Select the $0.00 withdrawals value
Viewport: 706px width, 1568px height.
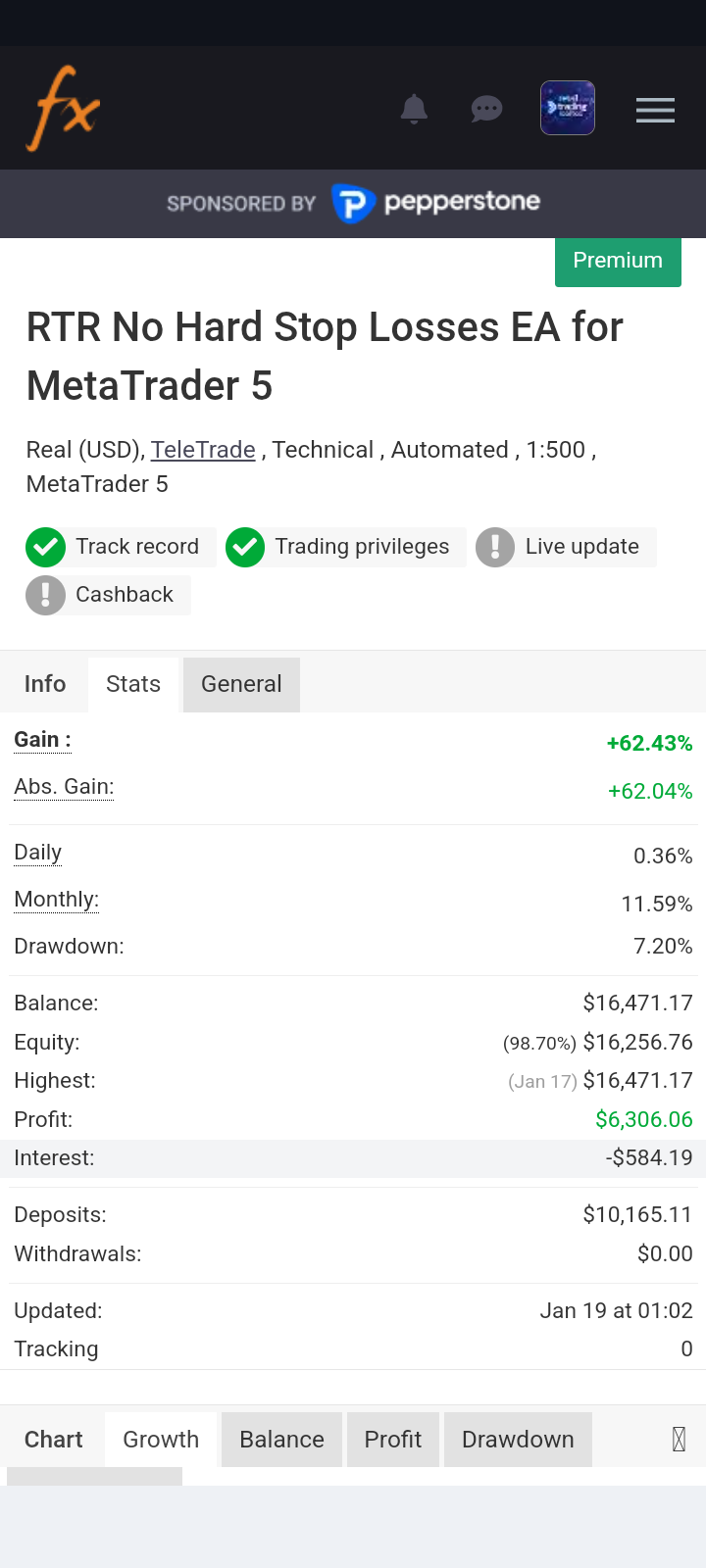click(665, 1253)
